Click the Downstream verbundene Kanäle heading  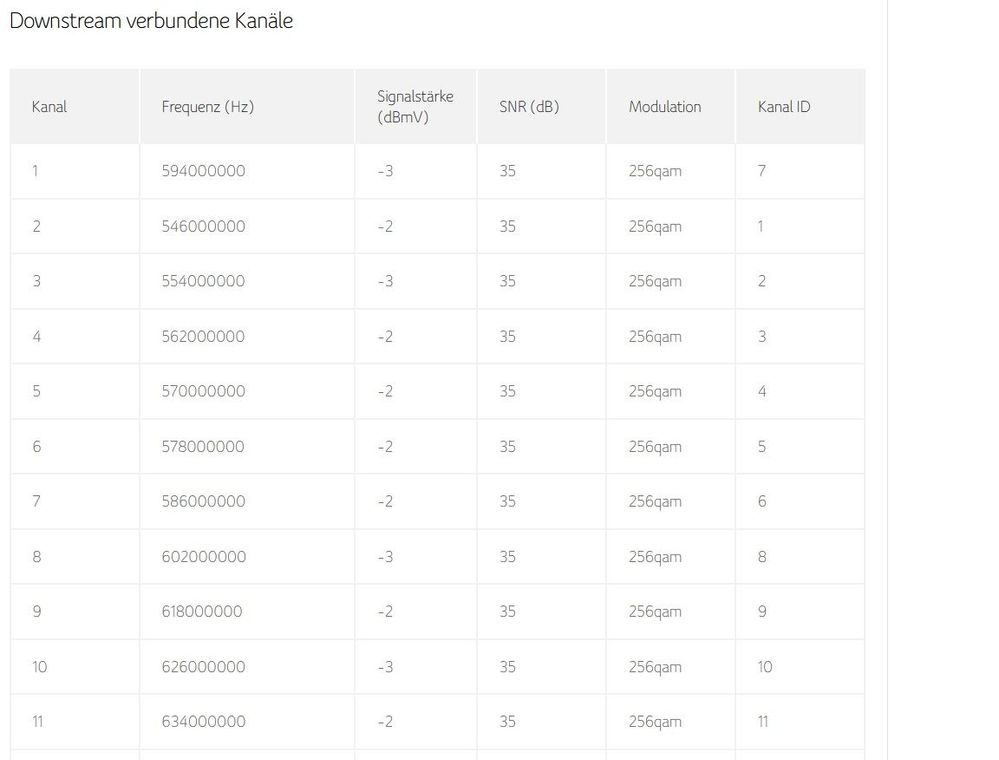[x=151, y=21]
